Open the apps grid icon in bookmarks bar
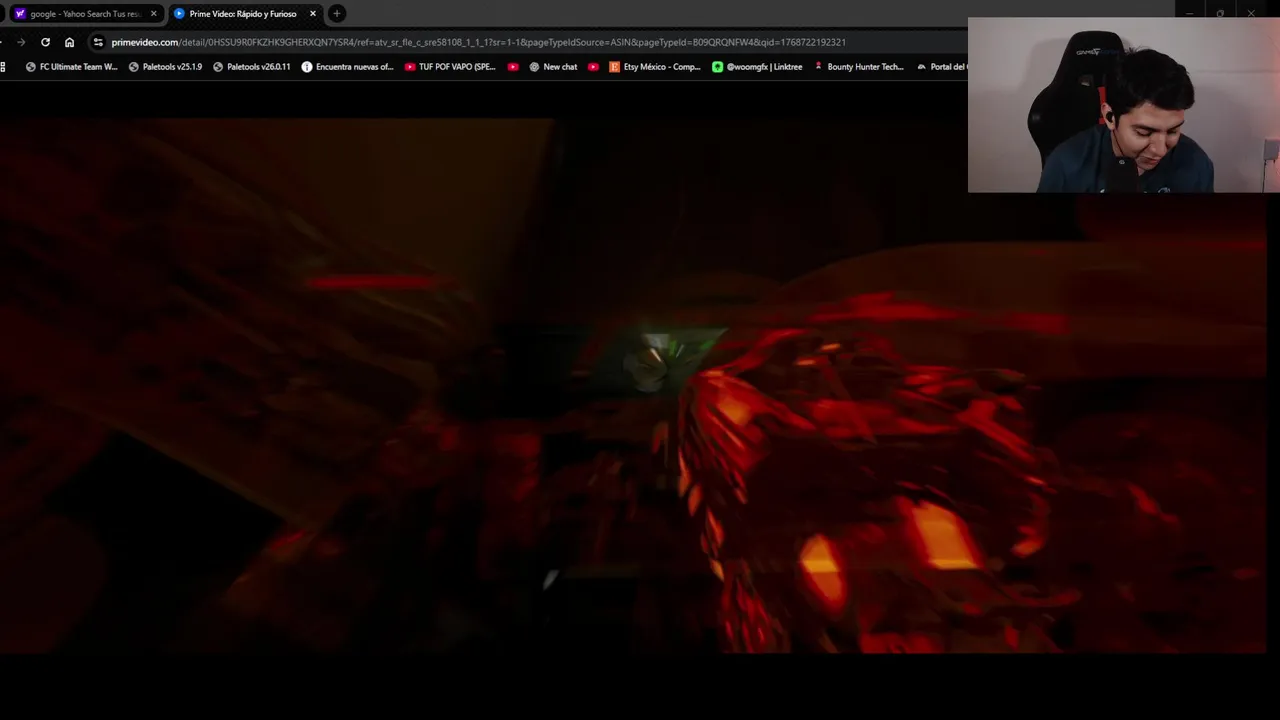 pyautogui.click(x=4, y=67)
